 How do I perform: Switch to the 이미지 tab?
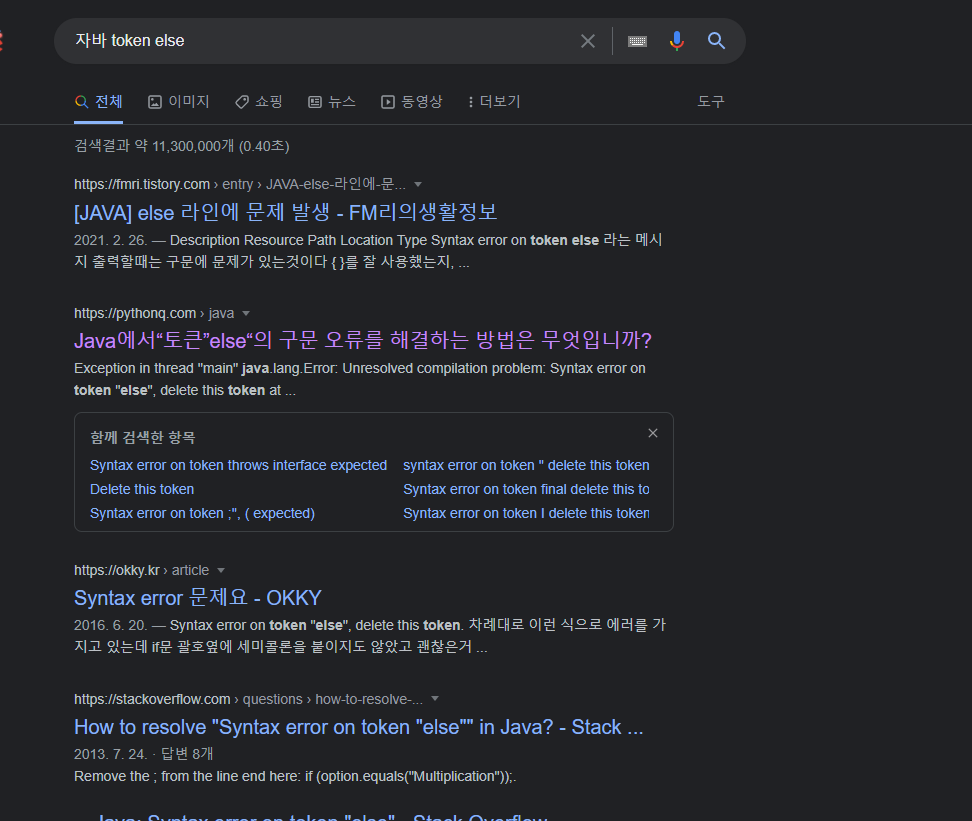(x=179, y=101)
